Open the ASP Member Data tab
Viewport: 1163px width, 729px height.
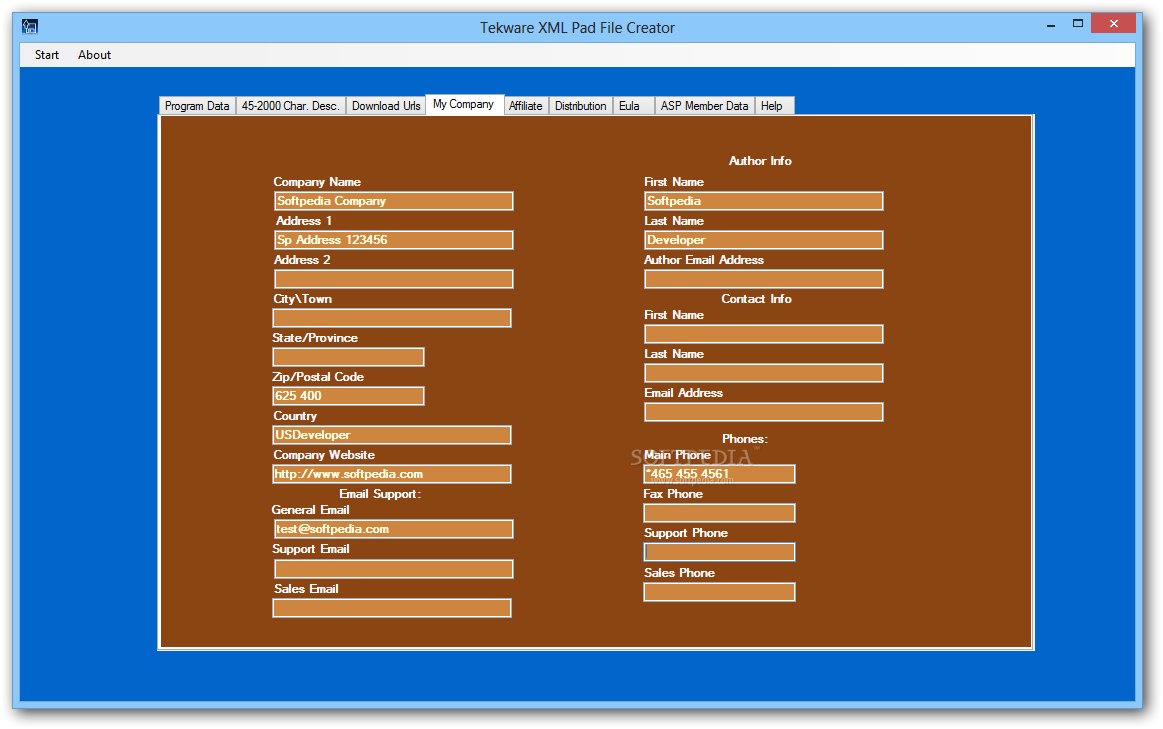705,106
